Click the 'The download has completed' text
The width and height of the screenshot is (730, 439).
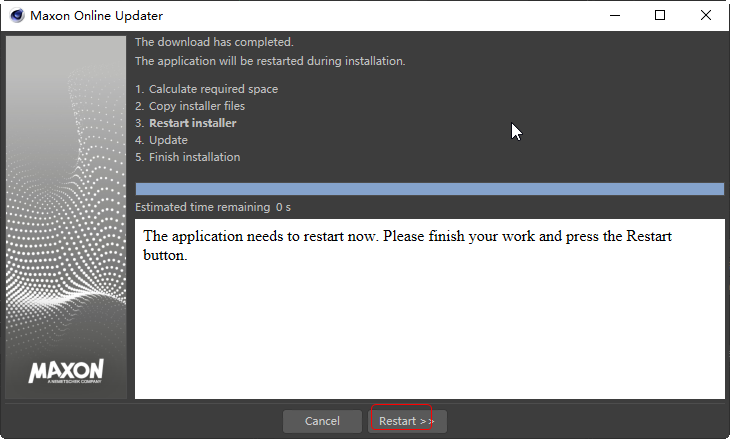[x=214, y=42]
